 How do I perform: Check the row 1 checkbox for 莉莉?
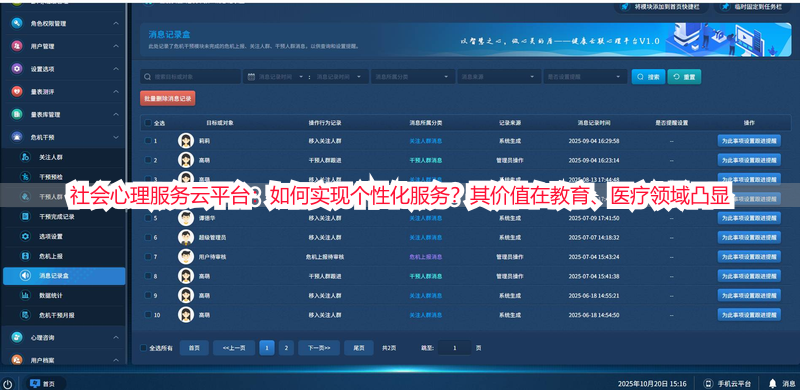(148, 140)
